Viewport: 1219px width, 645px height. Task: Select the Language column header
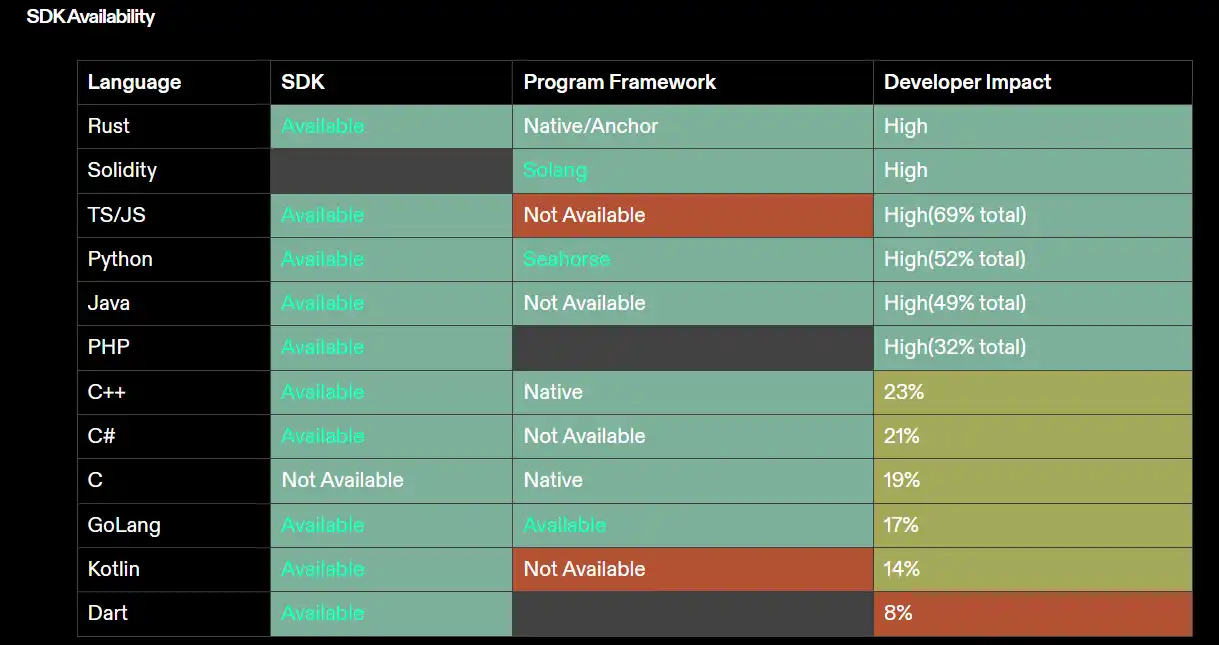[x=134, y=82]
